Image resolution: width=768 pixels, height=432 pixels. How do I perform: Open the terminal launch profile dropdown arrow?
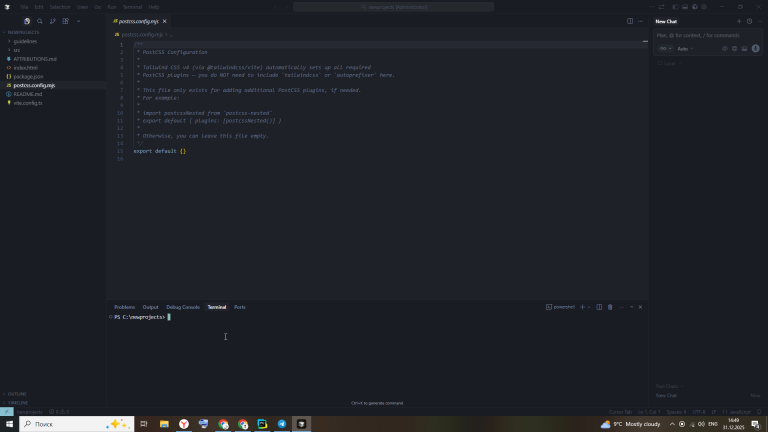[589, 307]
